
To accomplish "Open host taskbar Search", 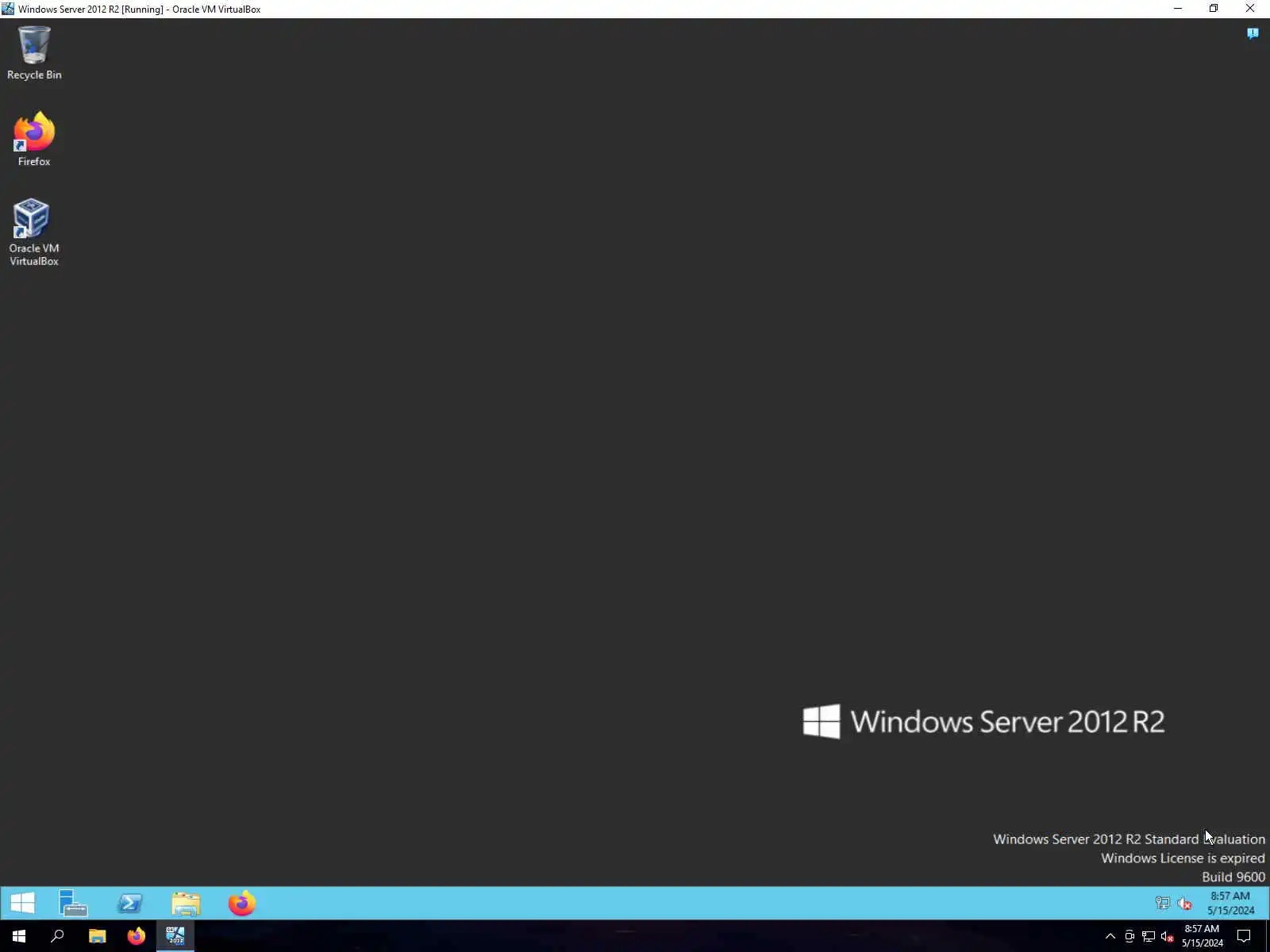I will point(57,936).
